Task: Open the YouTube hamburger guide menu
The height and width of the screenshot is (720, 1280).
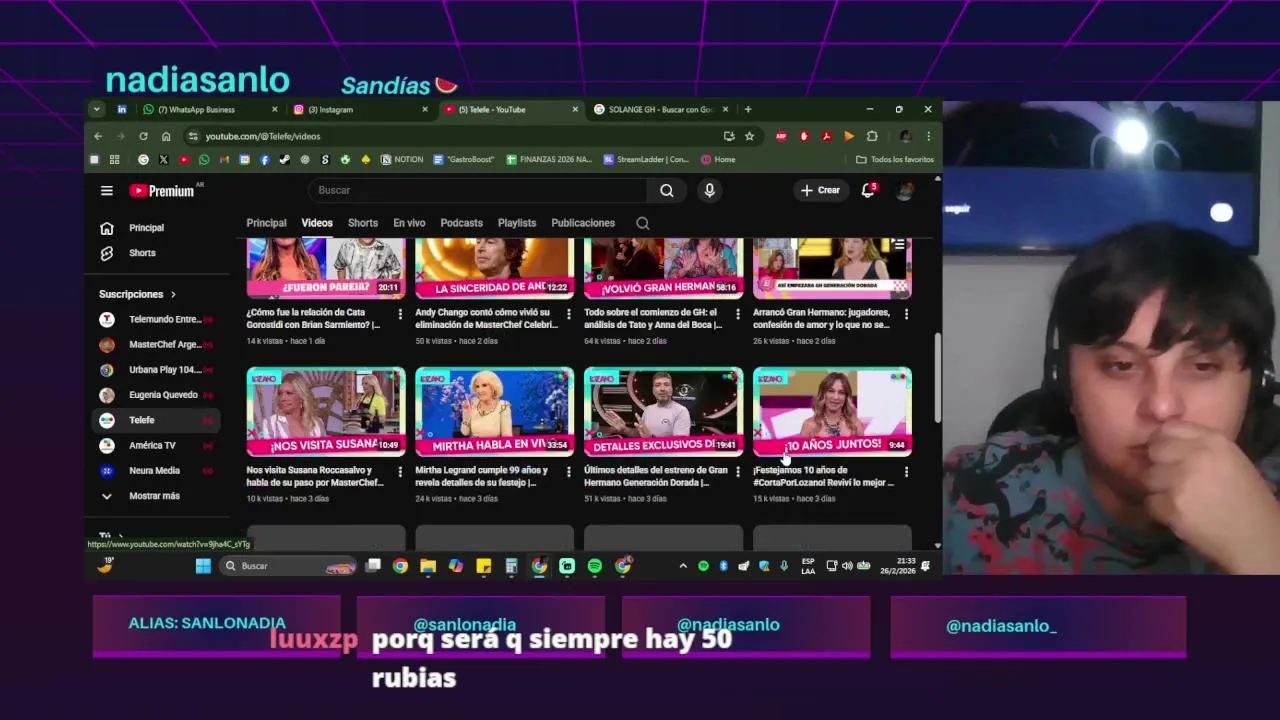Action: (x=107, y=190)
